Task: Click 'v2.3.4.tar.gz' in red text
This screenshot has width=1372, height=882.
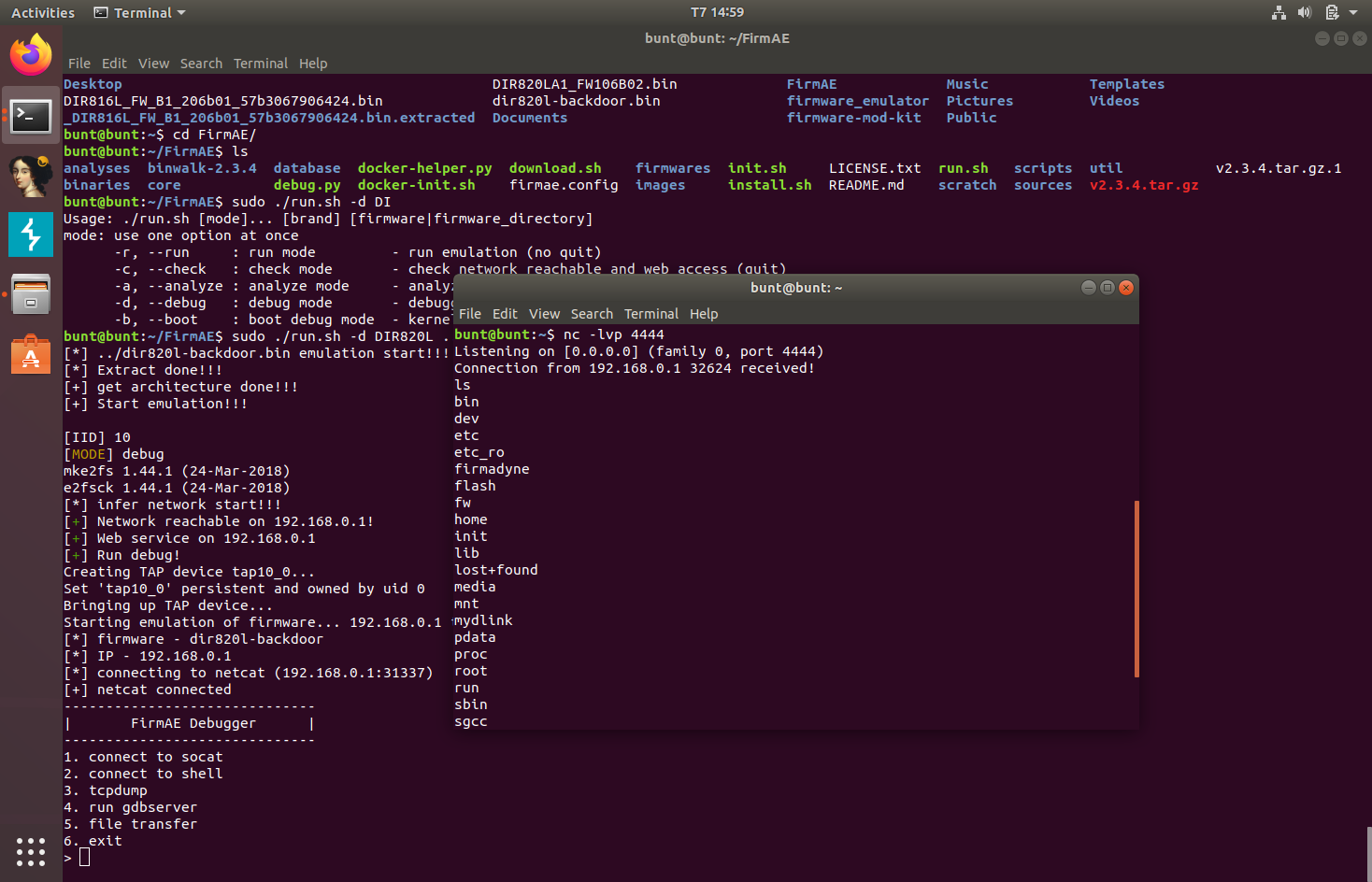Action: click(x=1144, y=185)
